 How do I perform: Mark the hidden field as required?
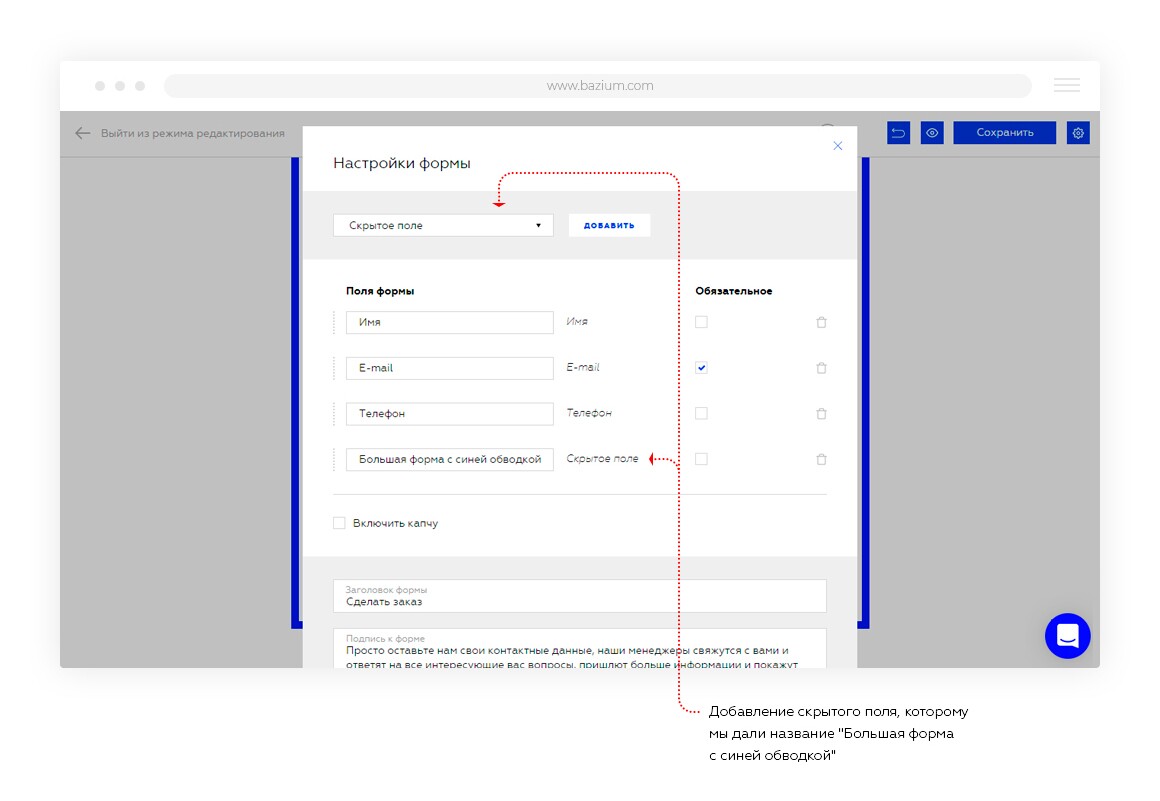(x=701, y=459)
